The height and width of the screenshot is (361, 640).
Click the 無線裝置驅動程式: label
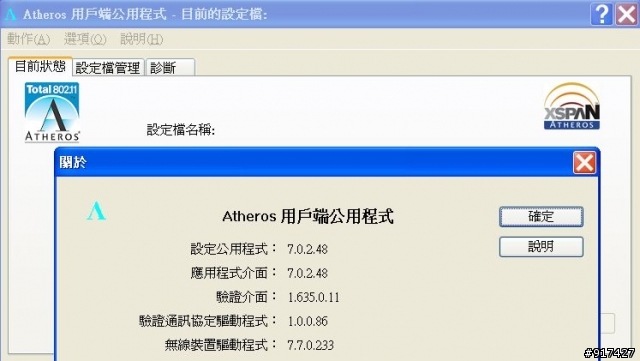point(220,345)
